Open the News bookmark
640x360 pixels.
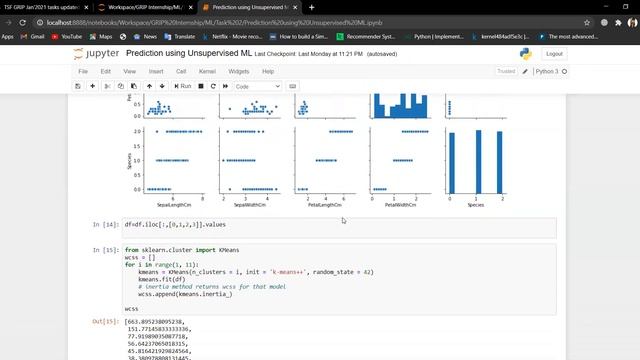[145, 37]
